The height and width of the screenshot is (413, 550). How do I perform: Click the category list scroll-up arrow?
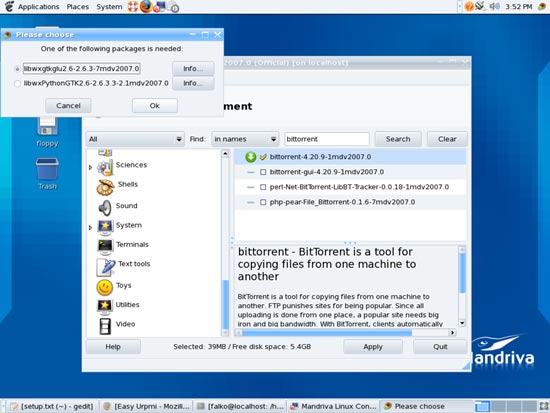click(226, 153)
